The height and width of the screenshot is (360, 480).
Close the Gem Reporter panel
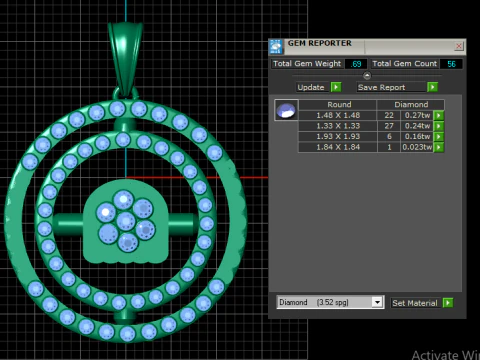pyautogui.click(x=459, y=46)
